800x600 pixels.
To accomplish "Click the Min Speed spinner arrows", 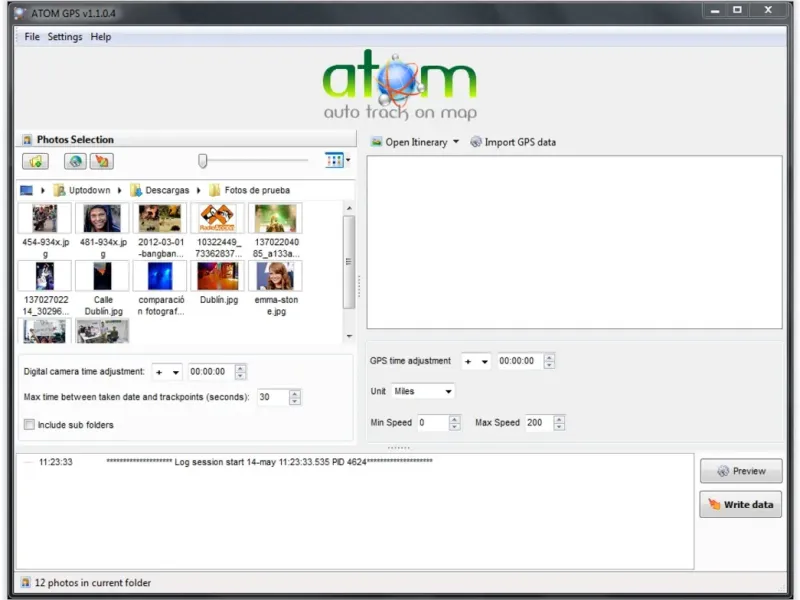I will tap(455, 423).
